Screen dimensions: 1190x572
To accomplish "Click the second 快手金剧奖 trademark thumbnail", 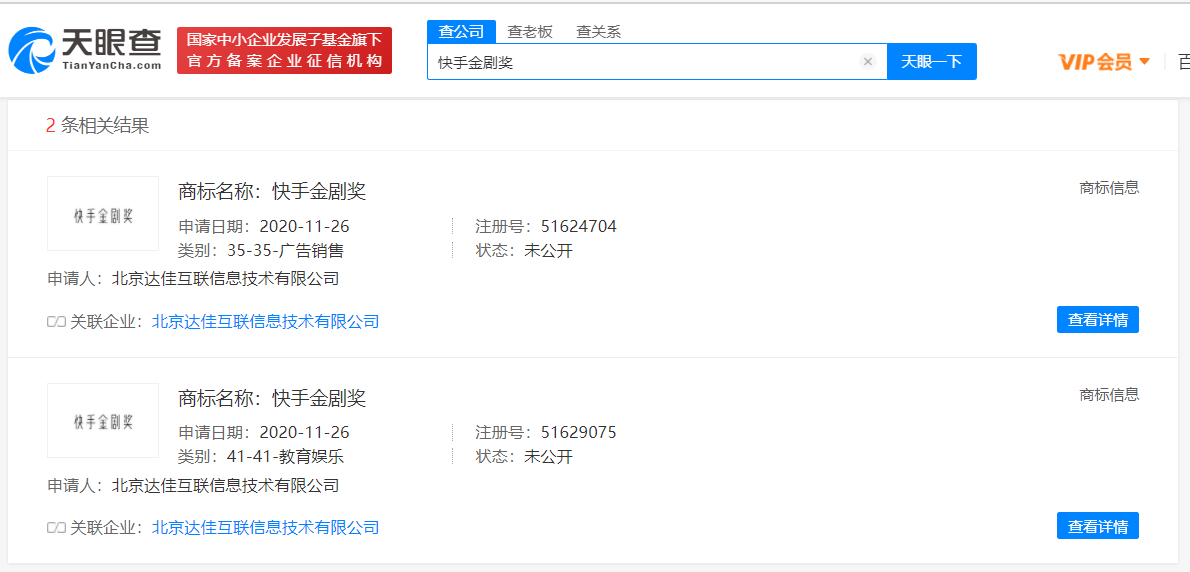I will click(103, 421).
